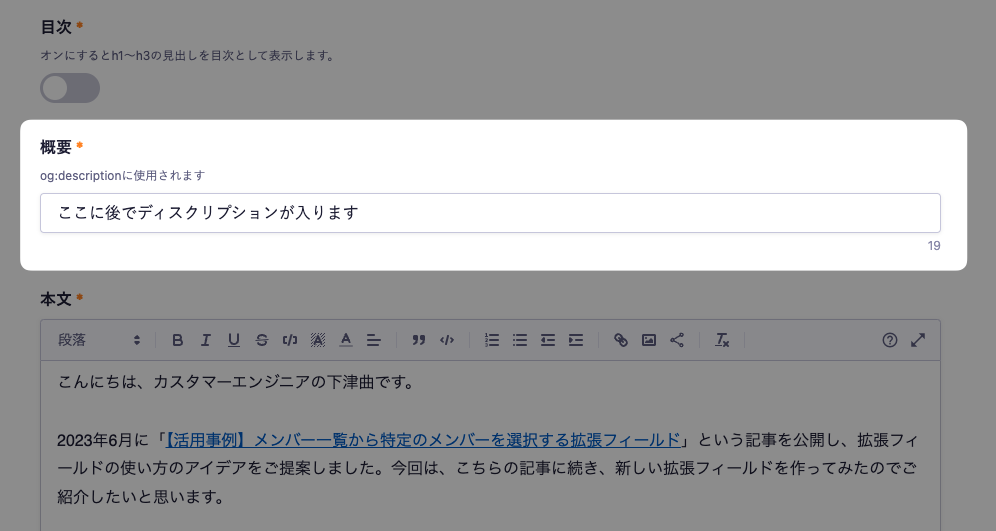Screen dimensions: 996x531
Task: Apply underline formatting in the editor toolbar
Action: (234, 340)
